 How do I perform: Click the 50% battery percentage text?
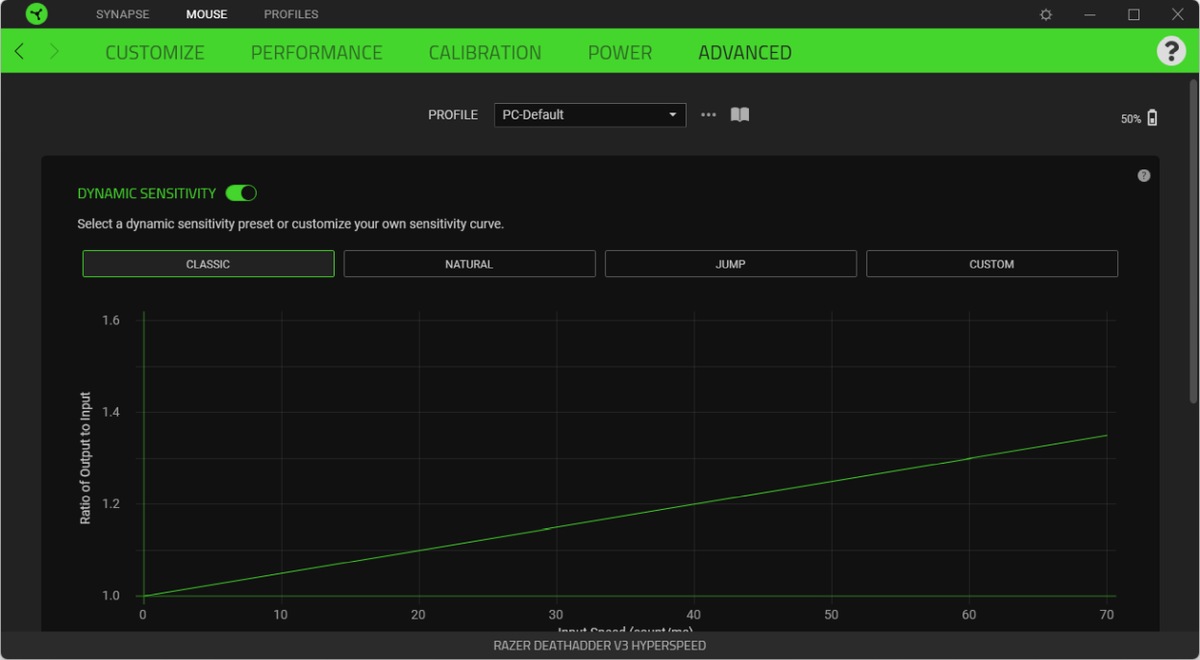tap(1131, 119)
